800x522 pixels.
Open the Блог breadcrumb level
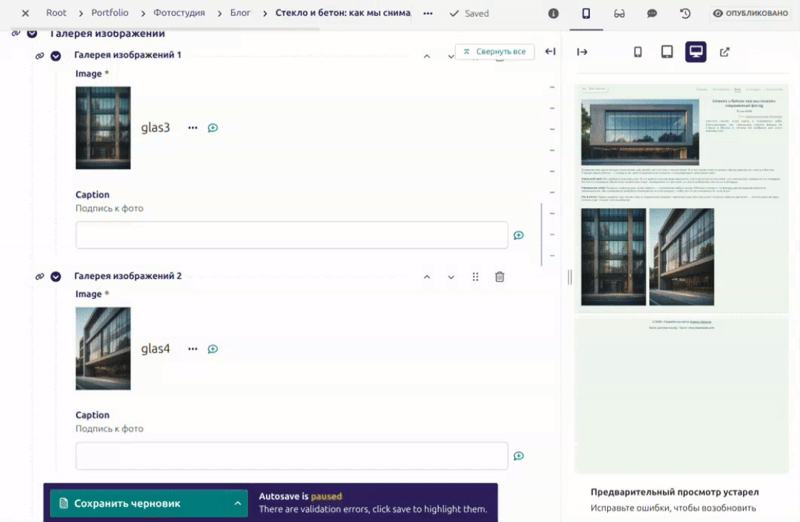point(240,13)
